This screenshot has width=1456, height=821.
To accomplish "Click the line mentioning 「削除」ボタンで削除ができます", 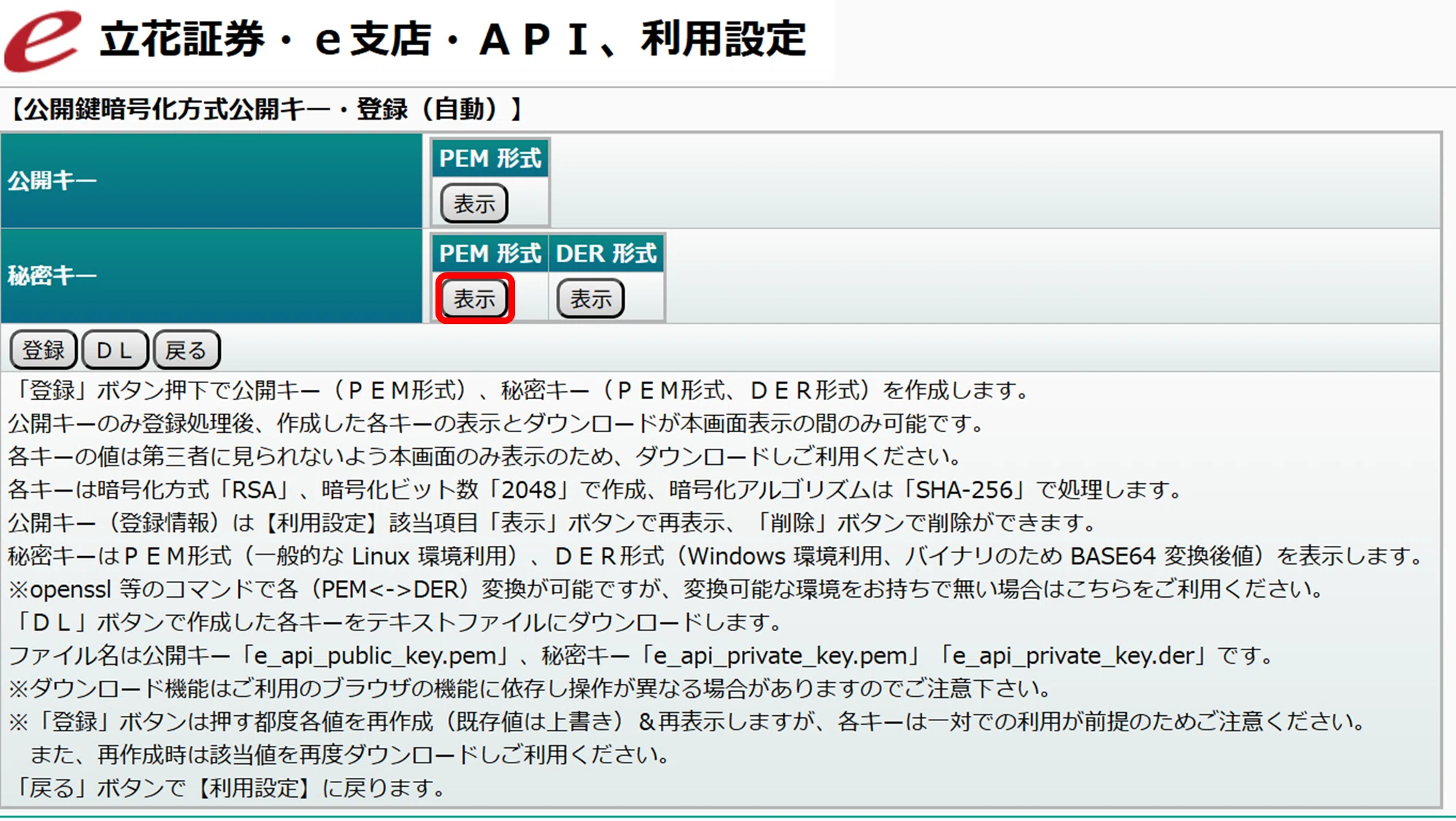I will tap(553, 523).
